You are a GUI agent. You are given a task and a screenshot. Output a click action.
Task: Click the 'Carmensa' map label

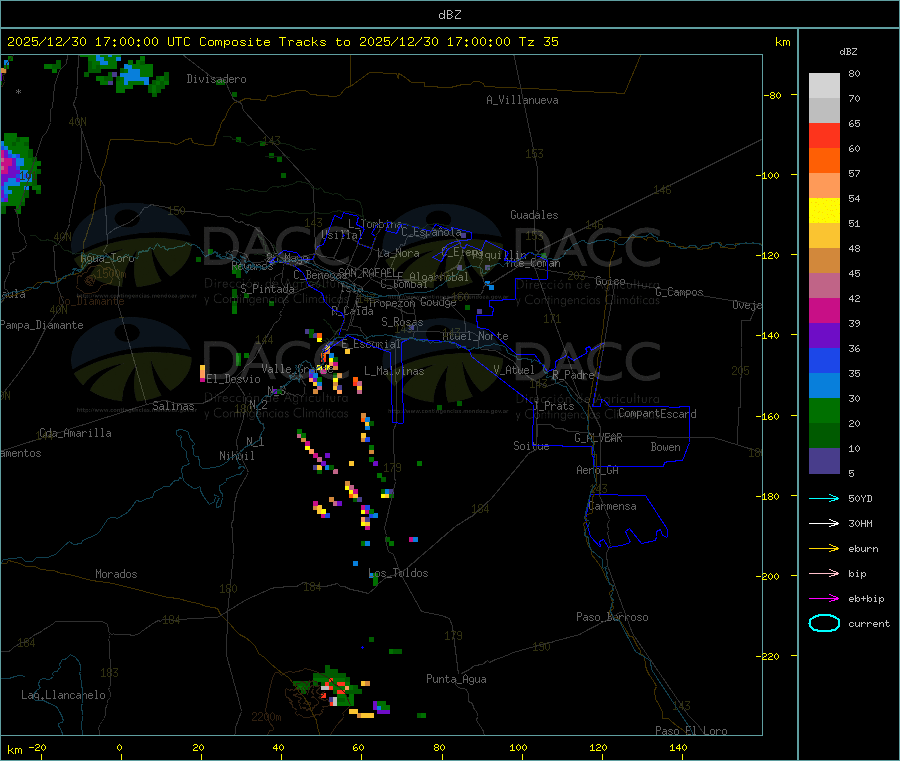click(x=612, y=506)
